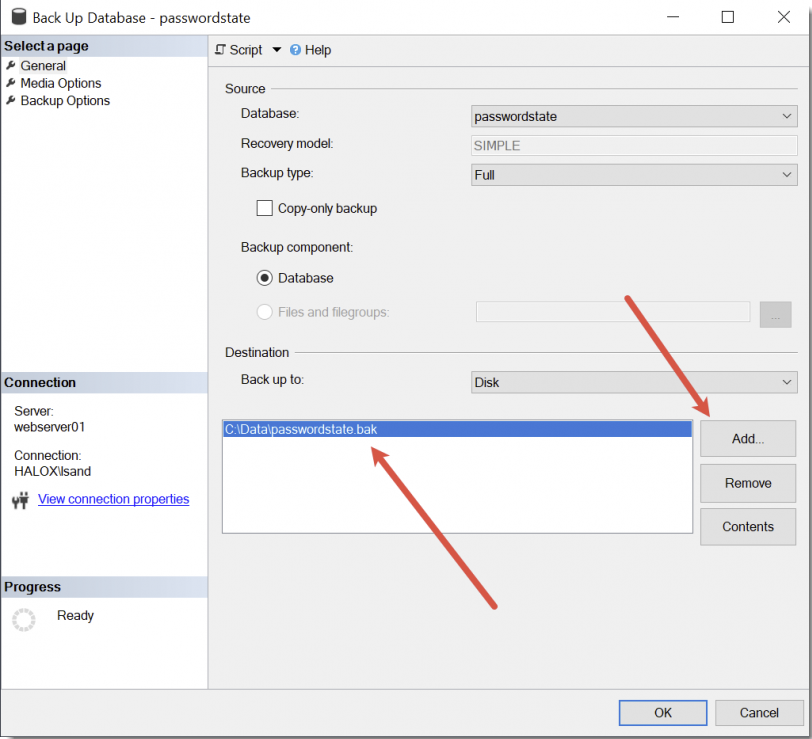The image size is (812, 739).
Task: Select the Files and filegroups radio
Action: click(x=265, y=312)
